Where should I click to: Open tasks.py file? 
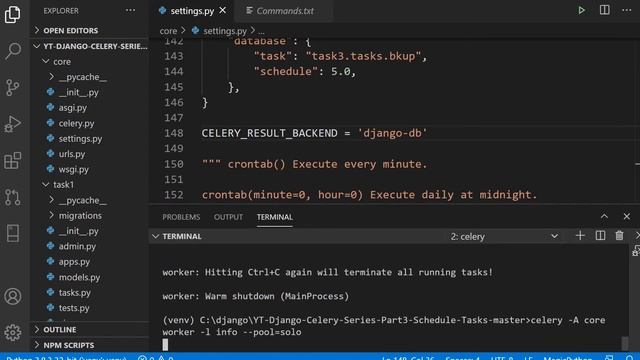[75, 293]
